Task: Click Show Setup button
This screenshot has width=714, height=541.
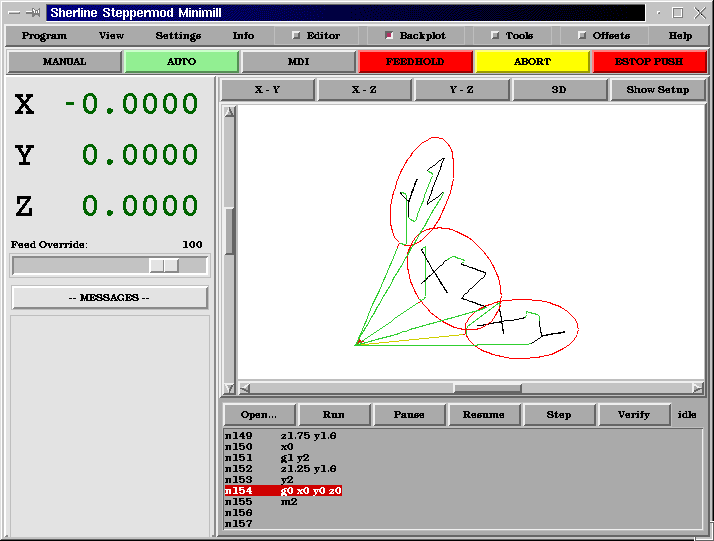Action: 657,90
